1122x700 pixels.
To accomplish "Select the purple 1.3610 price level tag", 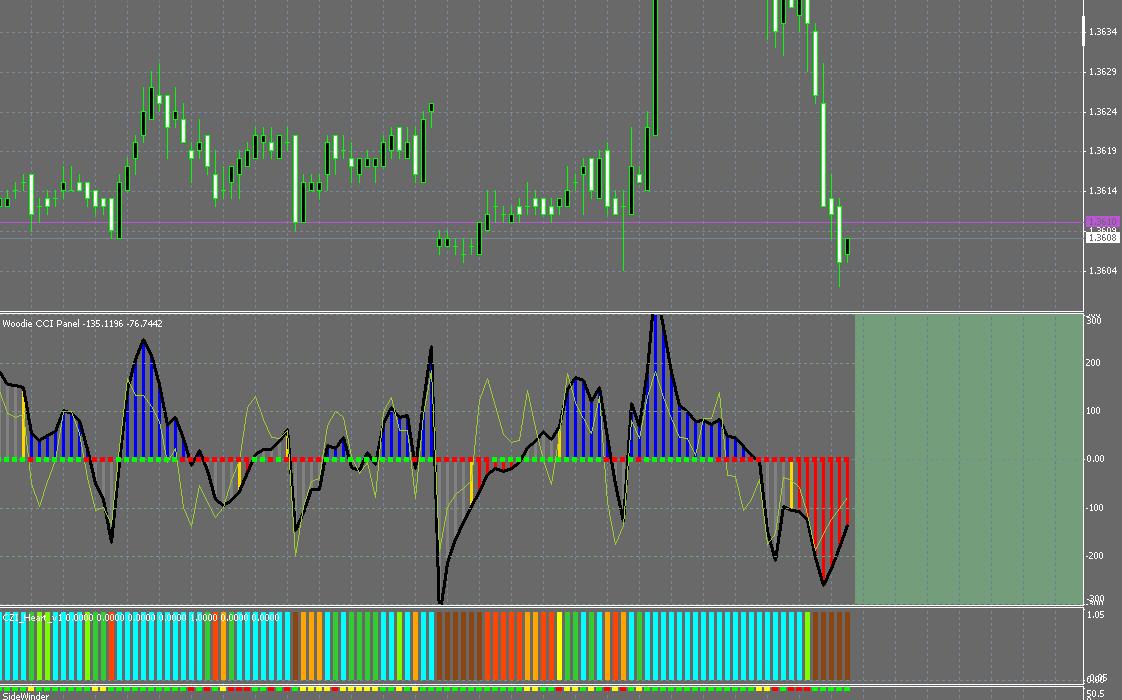I will click(x=1102, y=222).
